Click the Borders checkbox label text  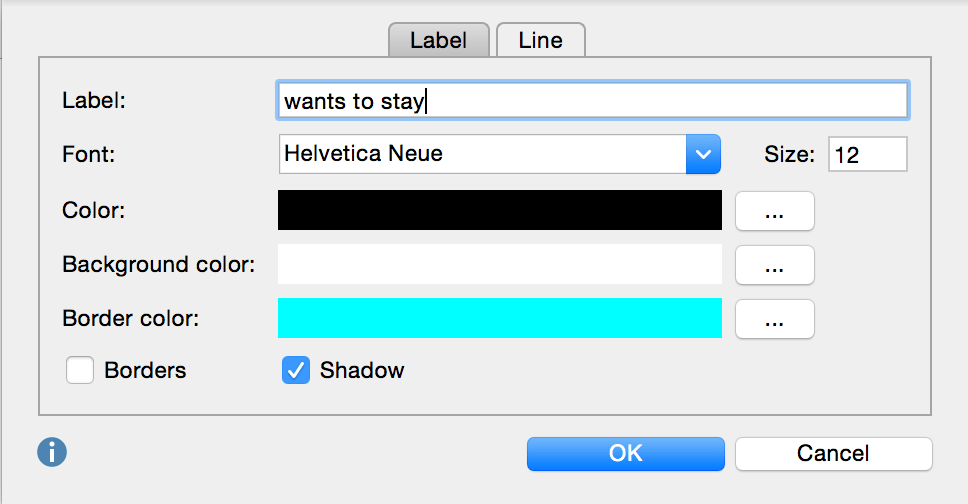[145, 370]
